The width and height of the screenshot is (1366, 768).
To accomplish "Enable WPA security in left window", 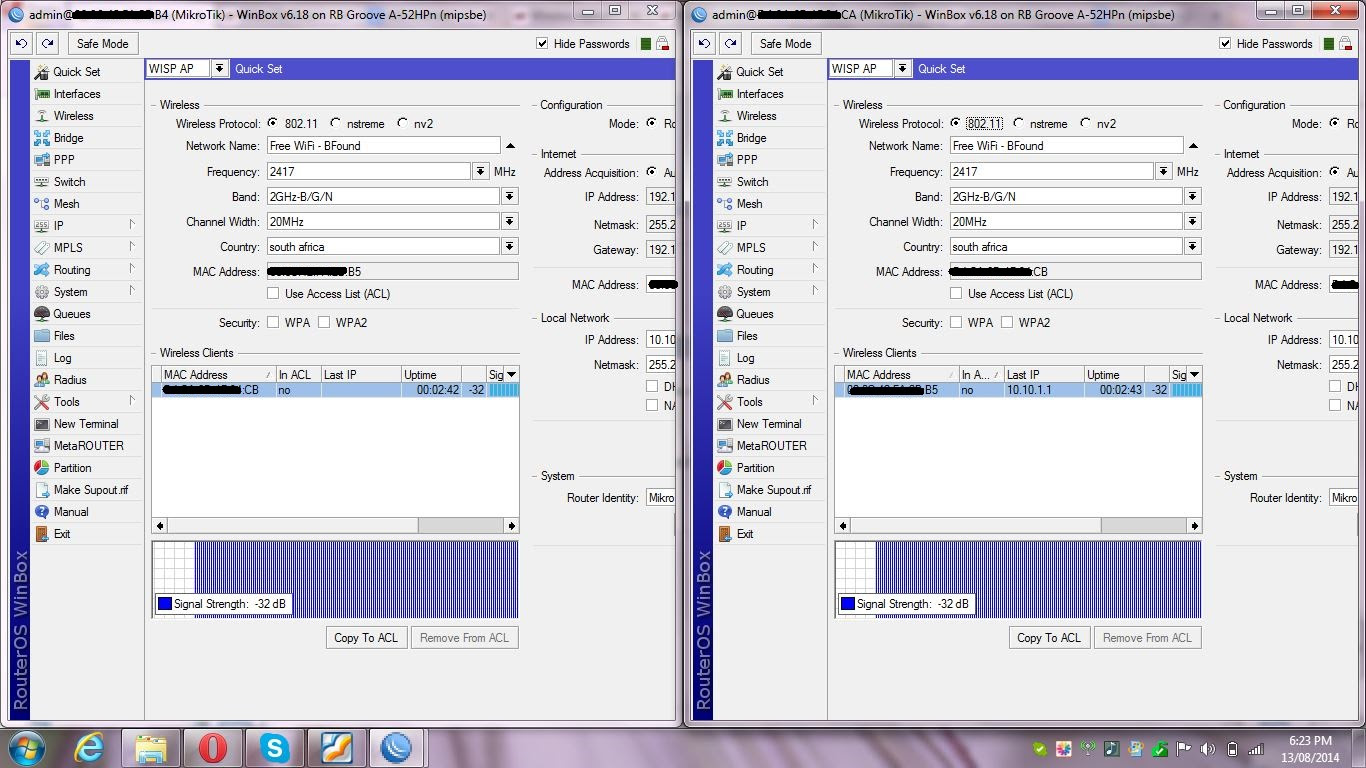I will [x=273, y=323].
